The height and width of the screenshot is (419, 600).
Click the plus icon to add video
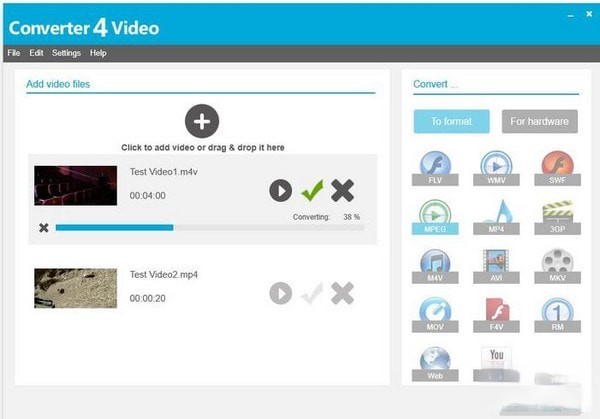[202, 121]
